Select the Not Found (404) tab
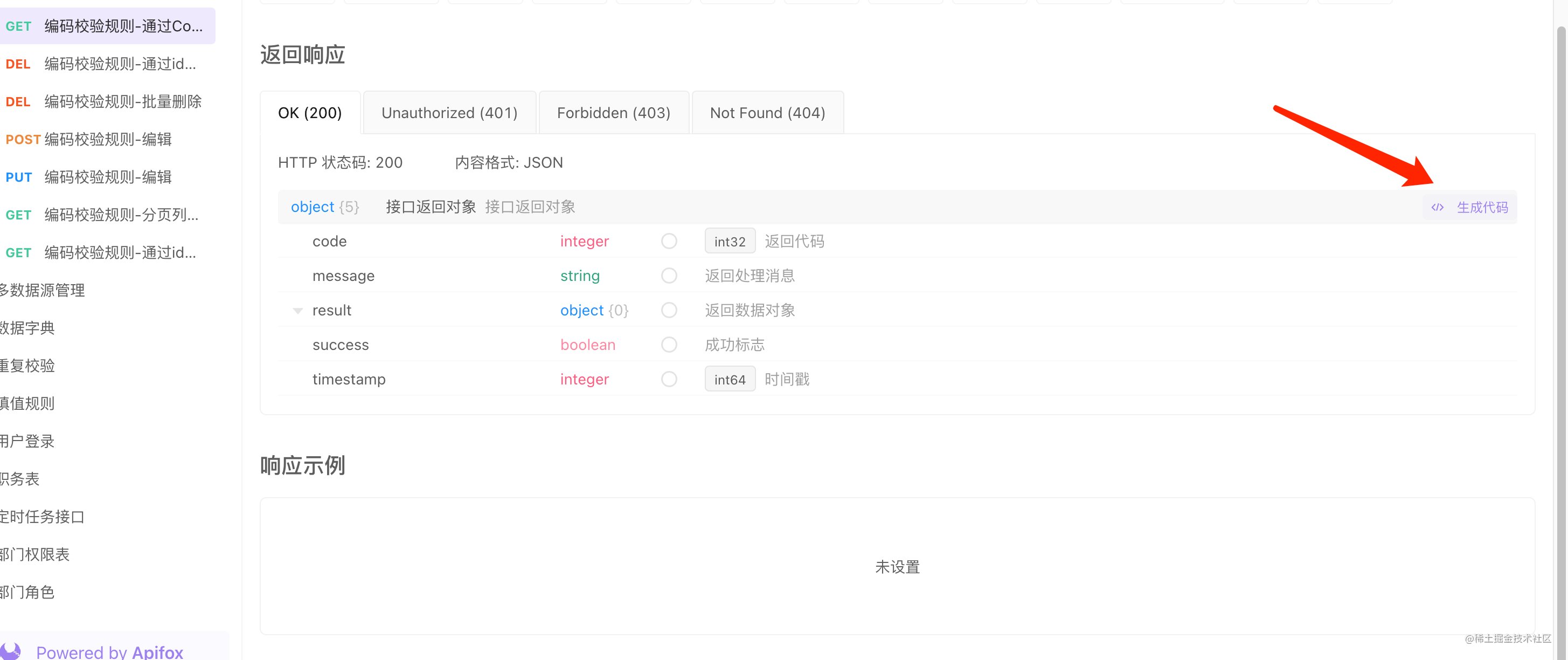Screen dimensions: 1568x660 click(767, 113)
